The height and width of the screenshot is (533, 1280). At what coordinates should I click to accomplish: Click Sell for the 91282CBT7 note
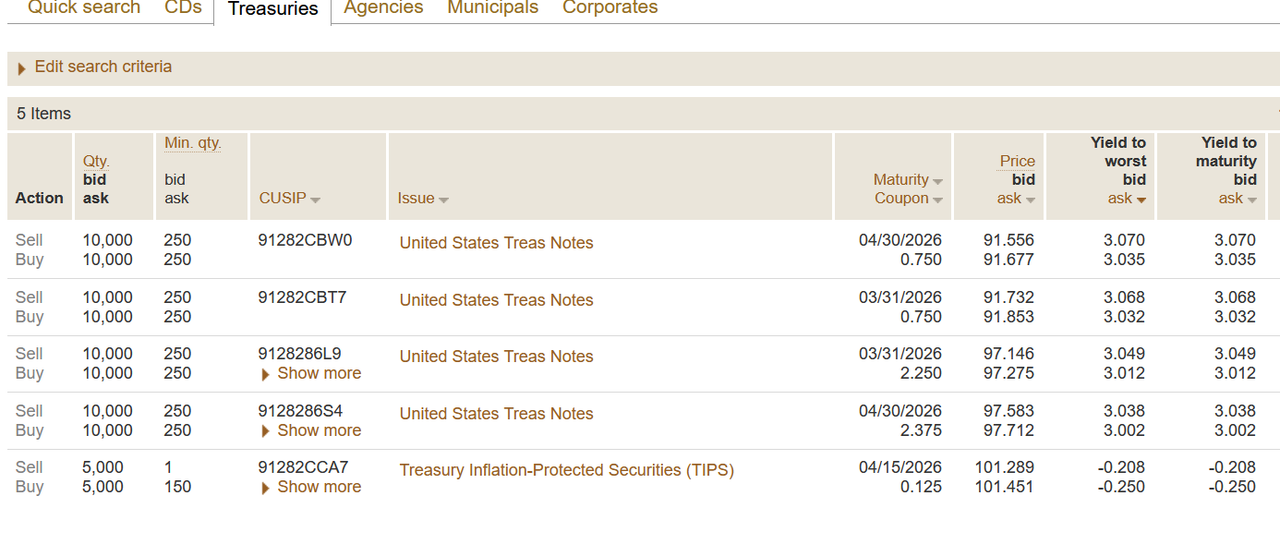pos(30,297)
